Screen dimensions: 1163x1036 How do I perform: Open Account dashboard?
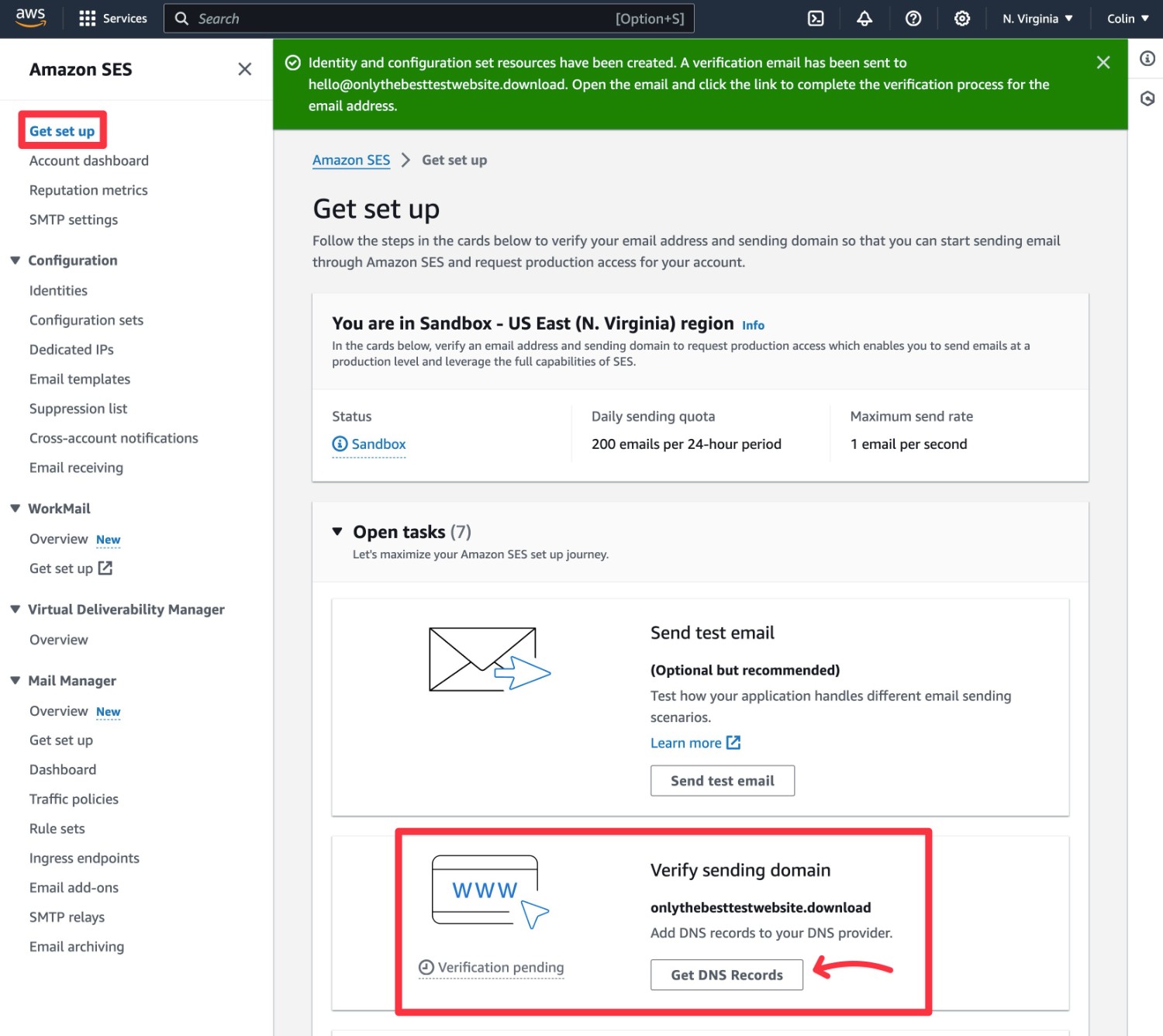pyautogui.click(x=89, y=161)
